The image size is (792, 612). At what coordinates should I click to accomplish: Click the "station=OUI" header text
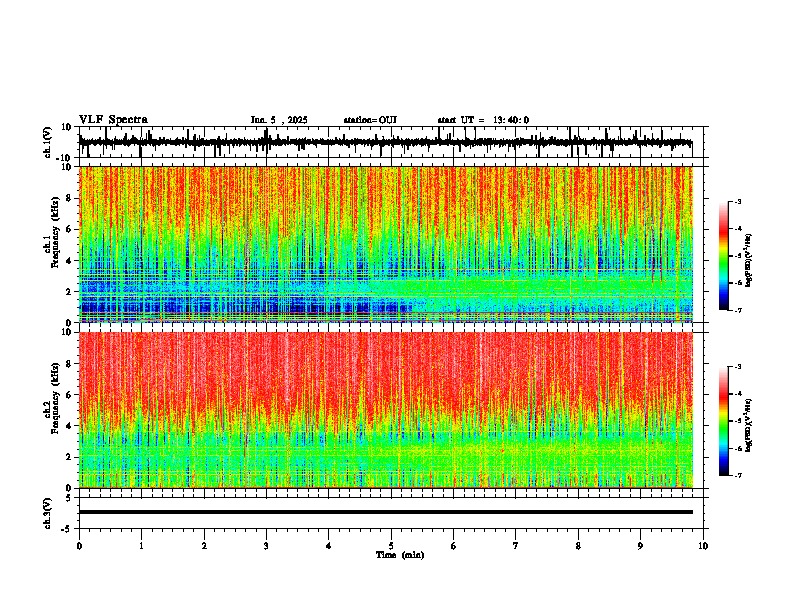(x=370, y=120)
